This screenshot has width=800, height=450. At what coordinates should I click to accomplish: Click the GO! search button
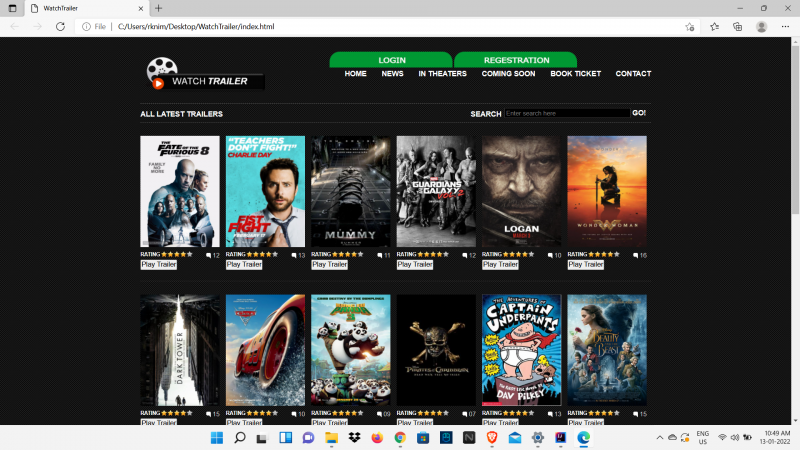(639, 113)
